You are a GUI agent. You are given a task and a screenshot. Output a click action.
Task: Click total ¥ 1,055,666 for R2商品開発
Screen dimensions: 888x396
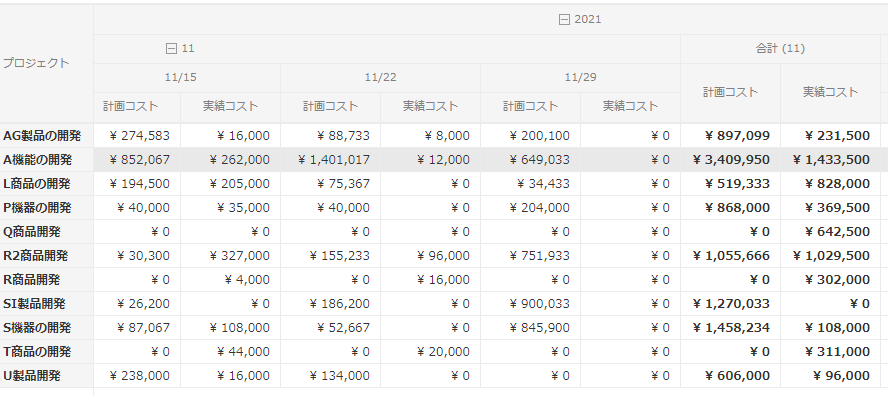pyautogui.click(x=731, y=256)
